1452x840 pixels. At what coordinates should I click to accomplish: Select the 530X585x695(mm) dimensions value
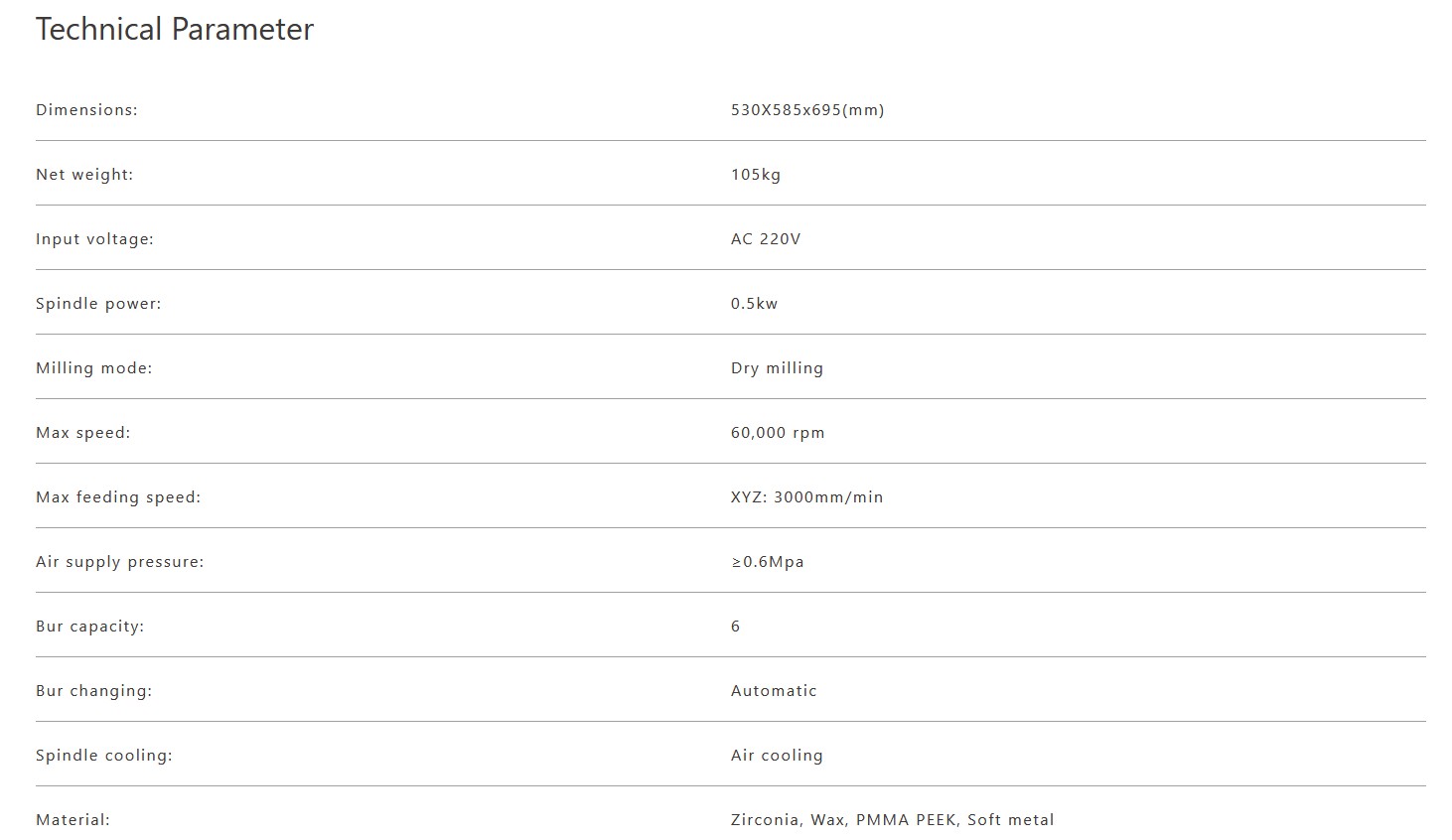pyautogui.click(x=807, y=110)
